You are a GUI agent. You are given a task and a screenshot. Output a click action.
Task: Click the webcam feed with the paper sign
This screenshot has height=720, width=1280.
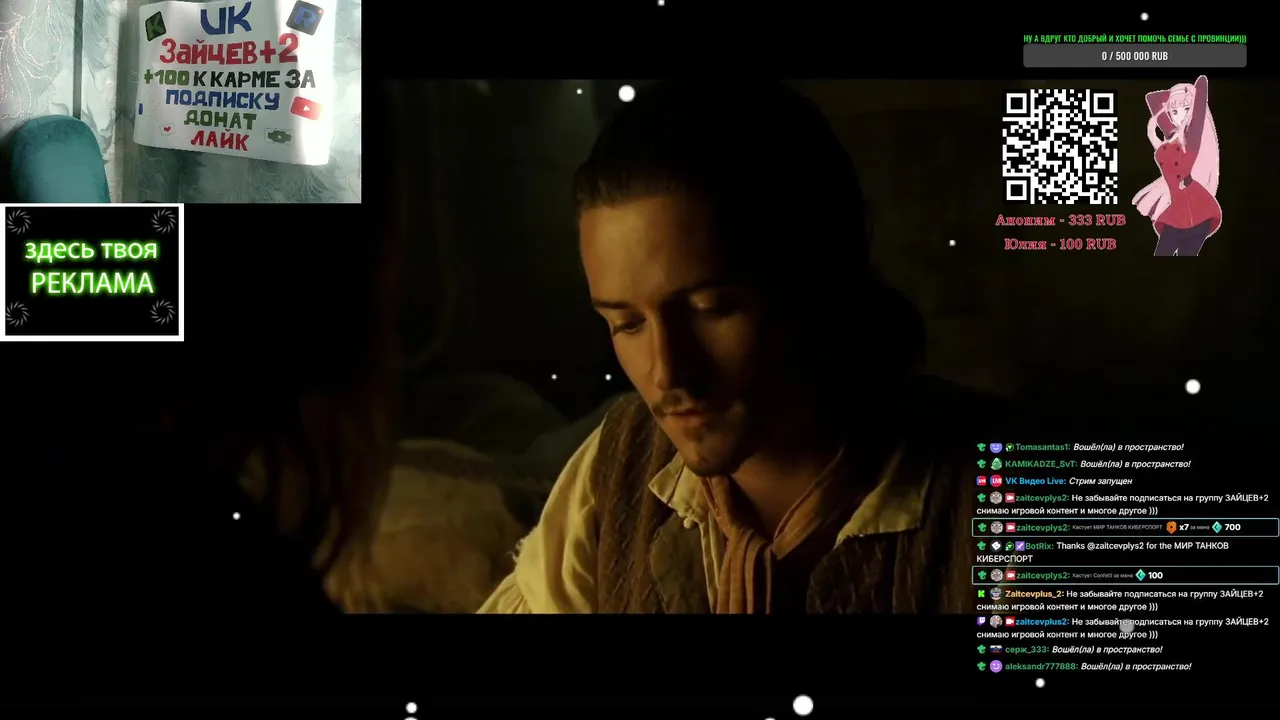click(x=180, y=101)
